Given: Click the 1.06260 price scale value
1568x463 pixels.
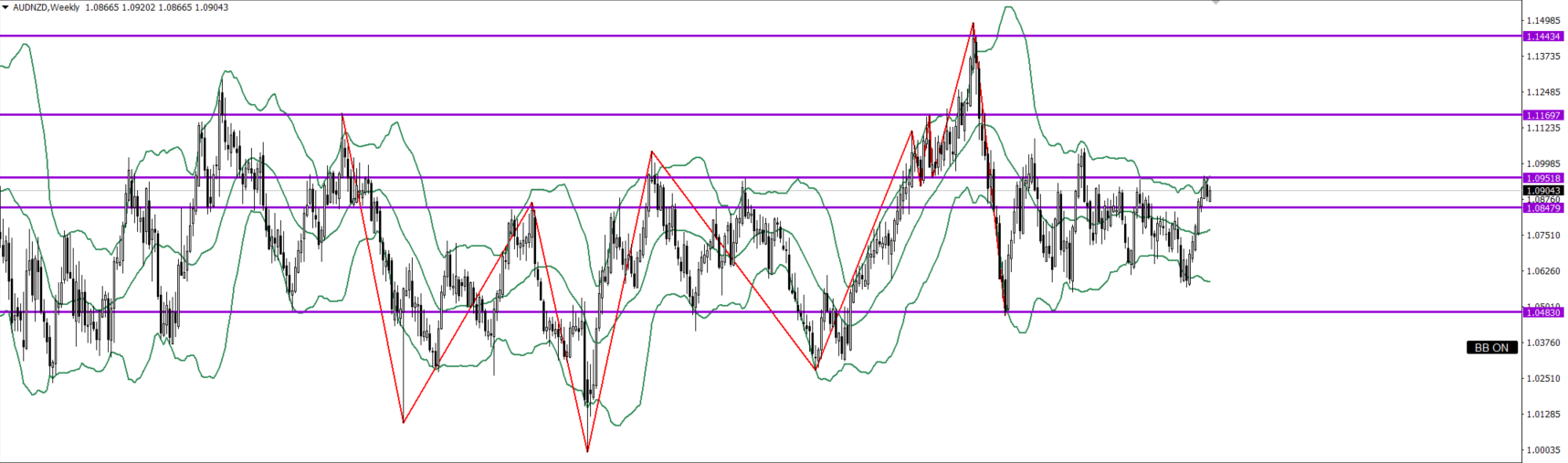Looking at the screenshot, I should (x=1542, y=271).
